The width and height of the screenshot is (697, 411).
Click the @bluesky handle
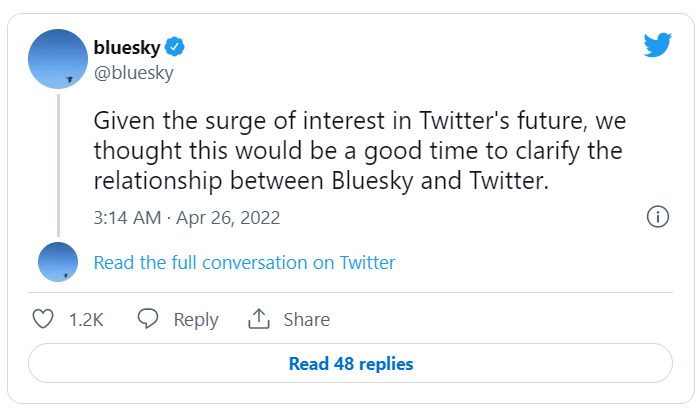tap(133, 73)
